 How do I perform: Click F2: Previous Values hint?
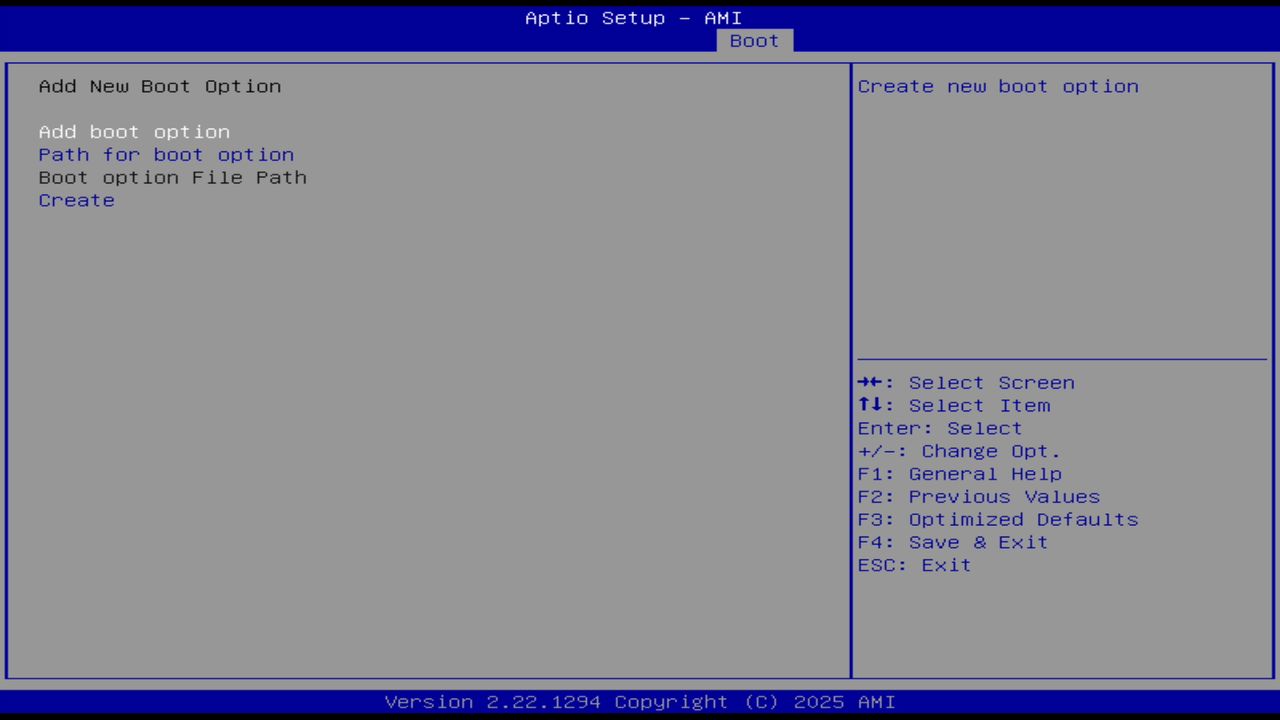point(978,496)
